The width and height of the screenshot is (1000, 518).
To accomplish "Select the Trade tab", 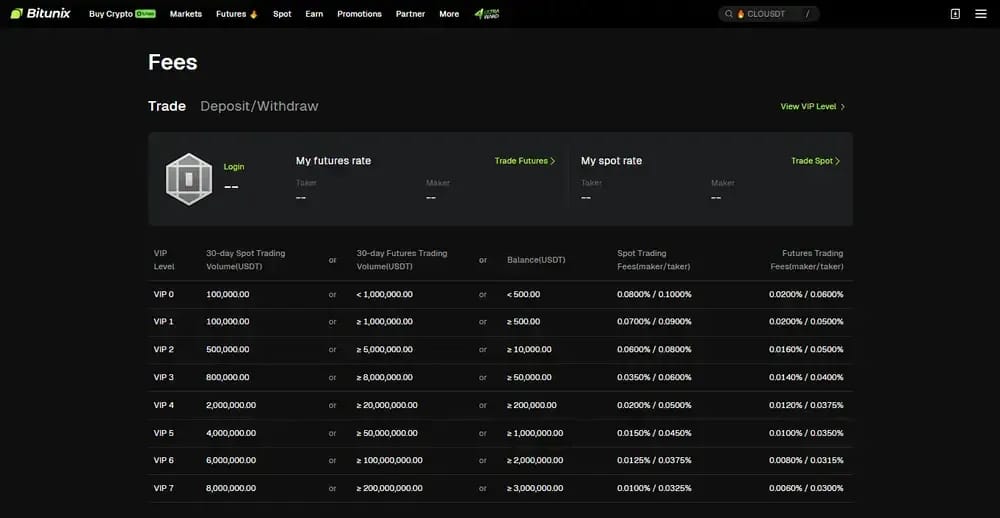I will click(167, 106).
